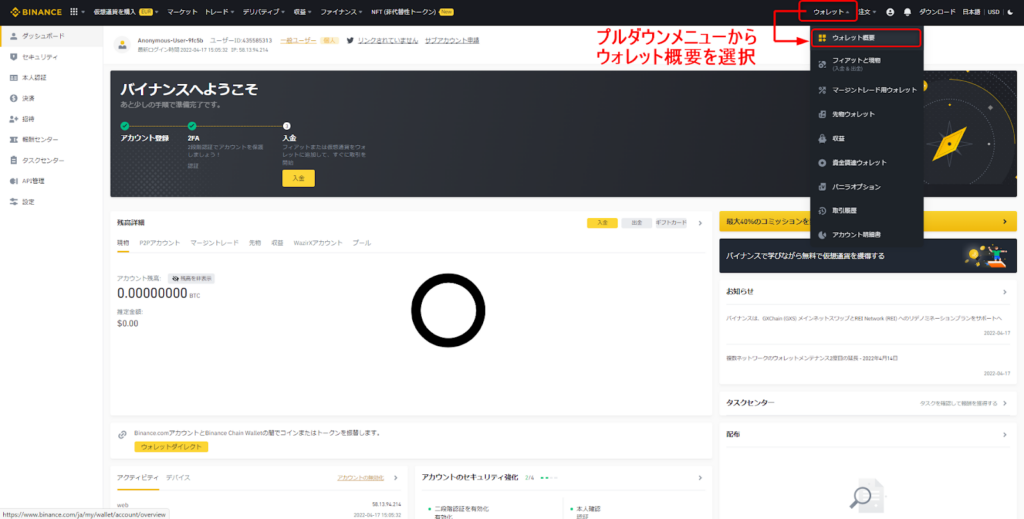Collapse the ウォレット dropdown in header
Image resolution: width=1024 pixels, height=519 pixels.
[x=831, y=12]
